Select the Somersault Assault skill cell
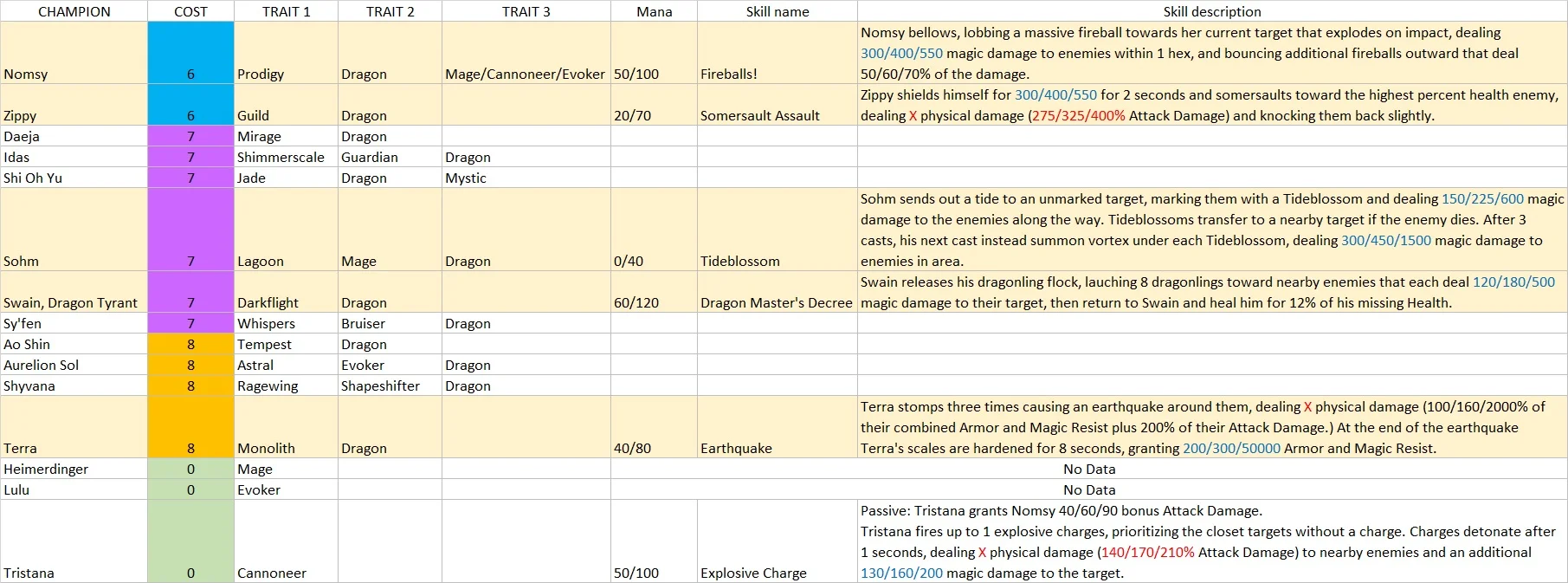Screen dimensions: 1568x583 pos(777,105)
